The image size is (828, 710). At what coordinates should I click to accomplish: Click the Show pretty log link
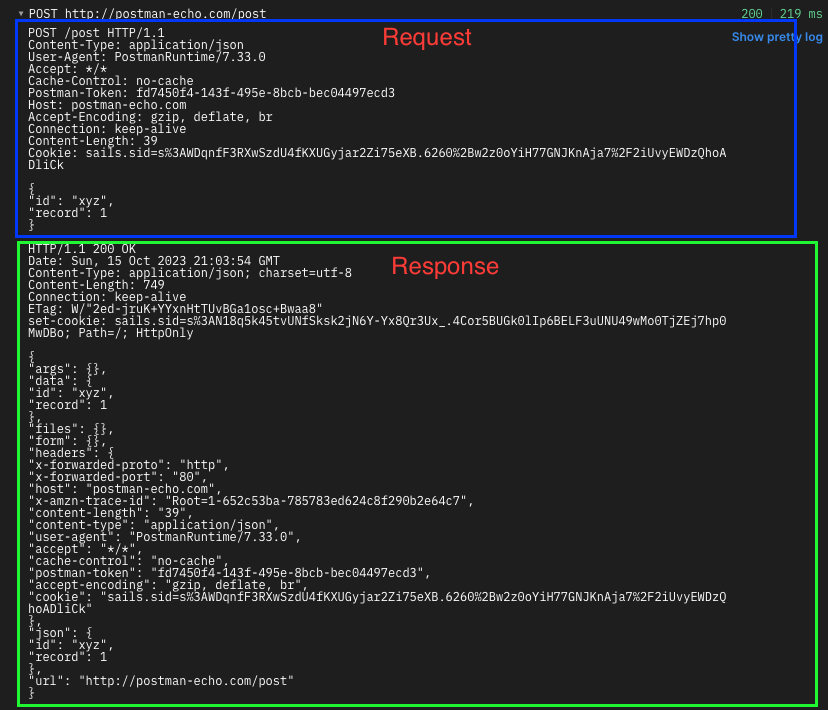click(777, 37)
